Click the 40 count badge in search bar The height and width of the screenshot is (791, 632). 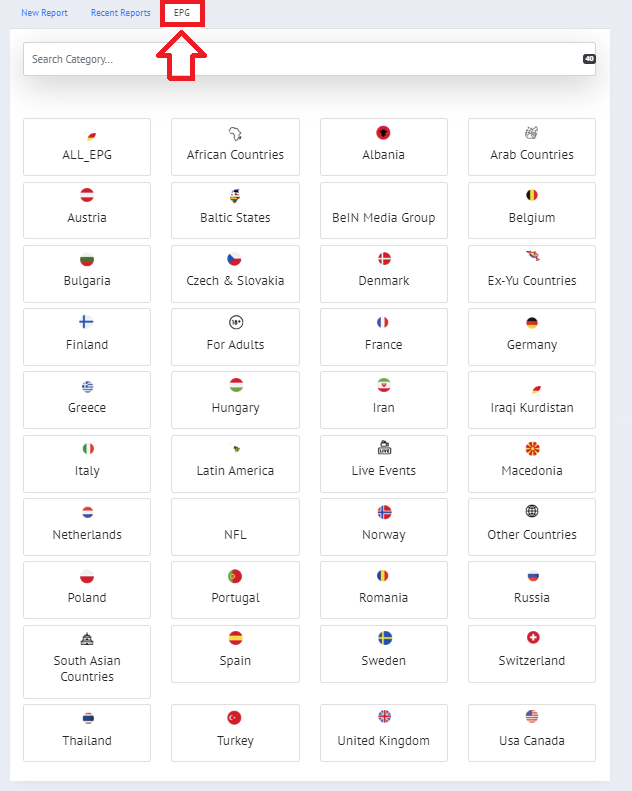[589, 59]
